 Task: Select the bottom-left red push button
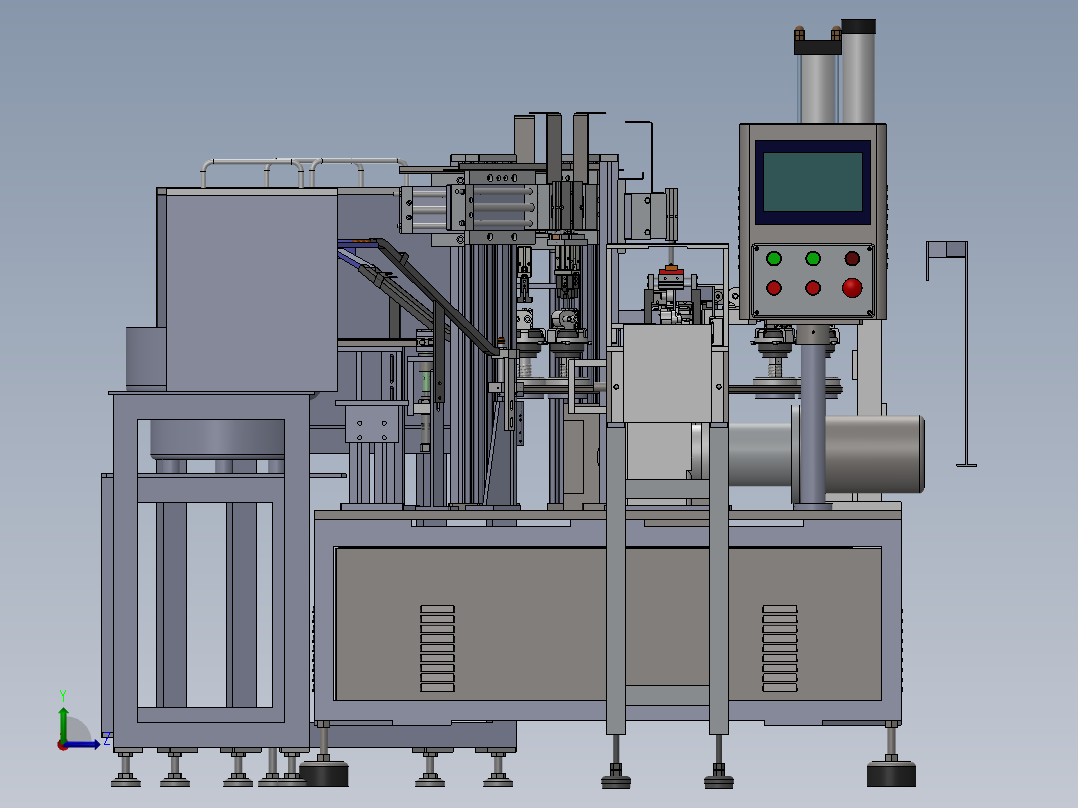774,287
